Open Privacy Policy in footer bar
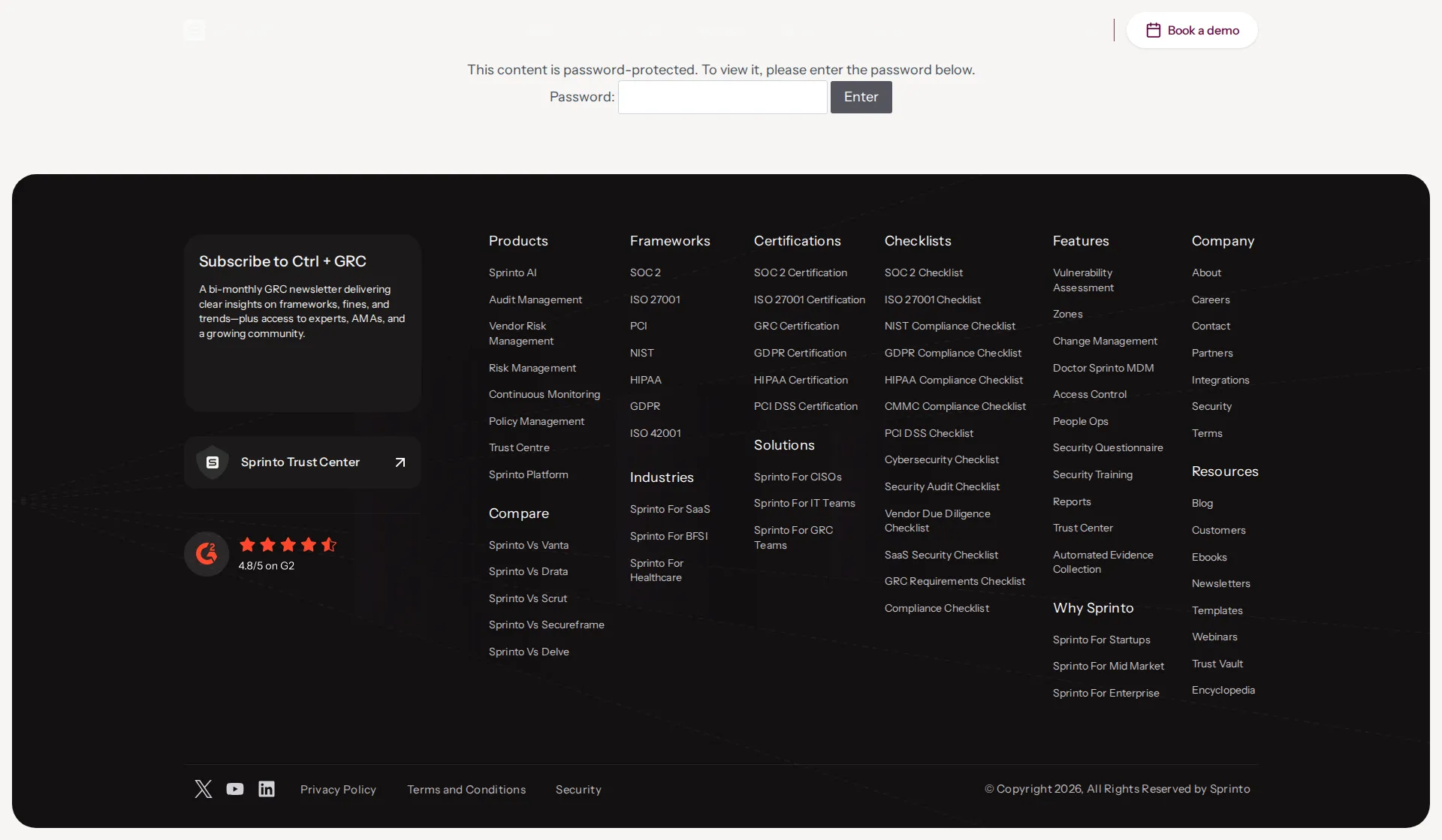The image size is (1442, 840). click(x=338, y=790)
